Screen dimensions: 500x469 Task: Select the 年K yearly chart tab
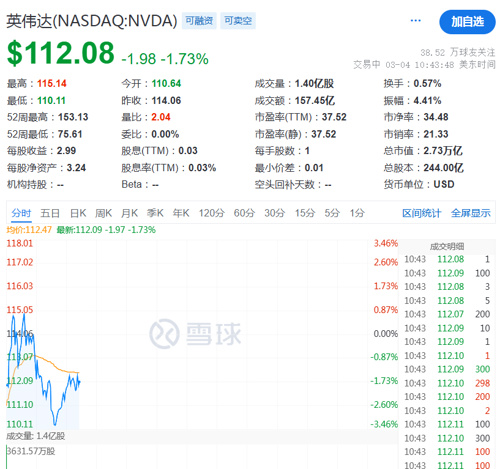pos(181,213)
